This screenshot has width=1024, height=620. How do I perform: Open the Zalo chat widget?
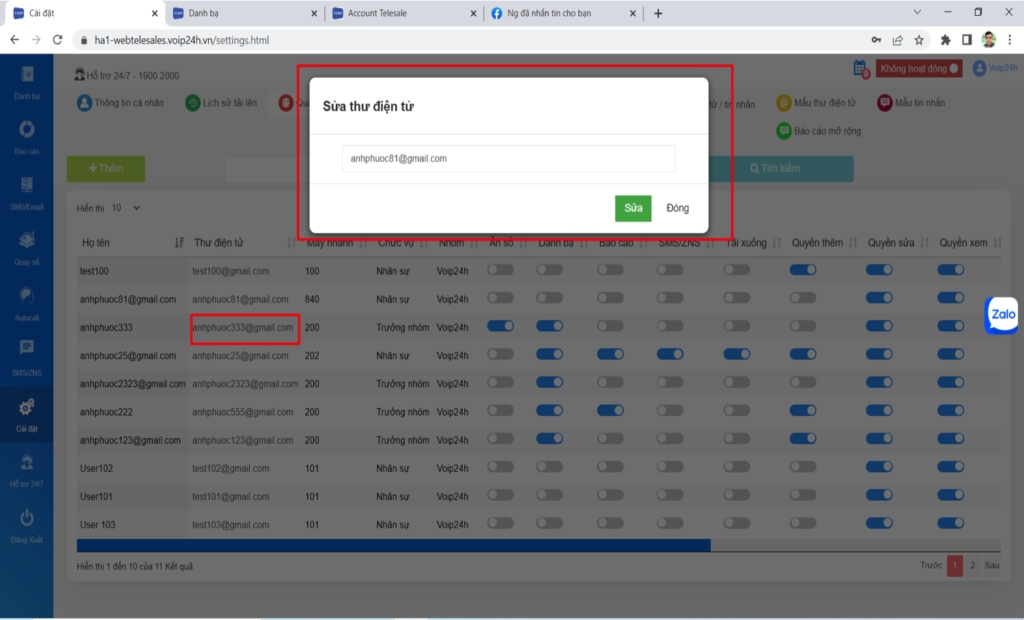coord(1002,314)
